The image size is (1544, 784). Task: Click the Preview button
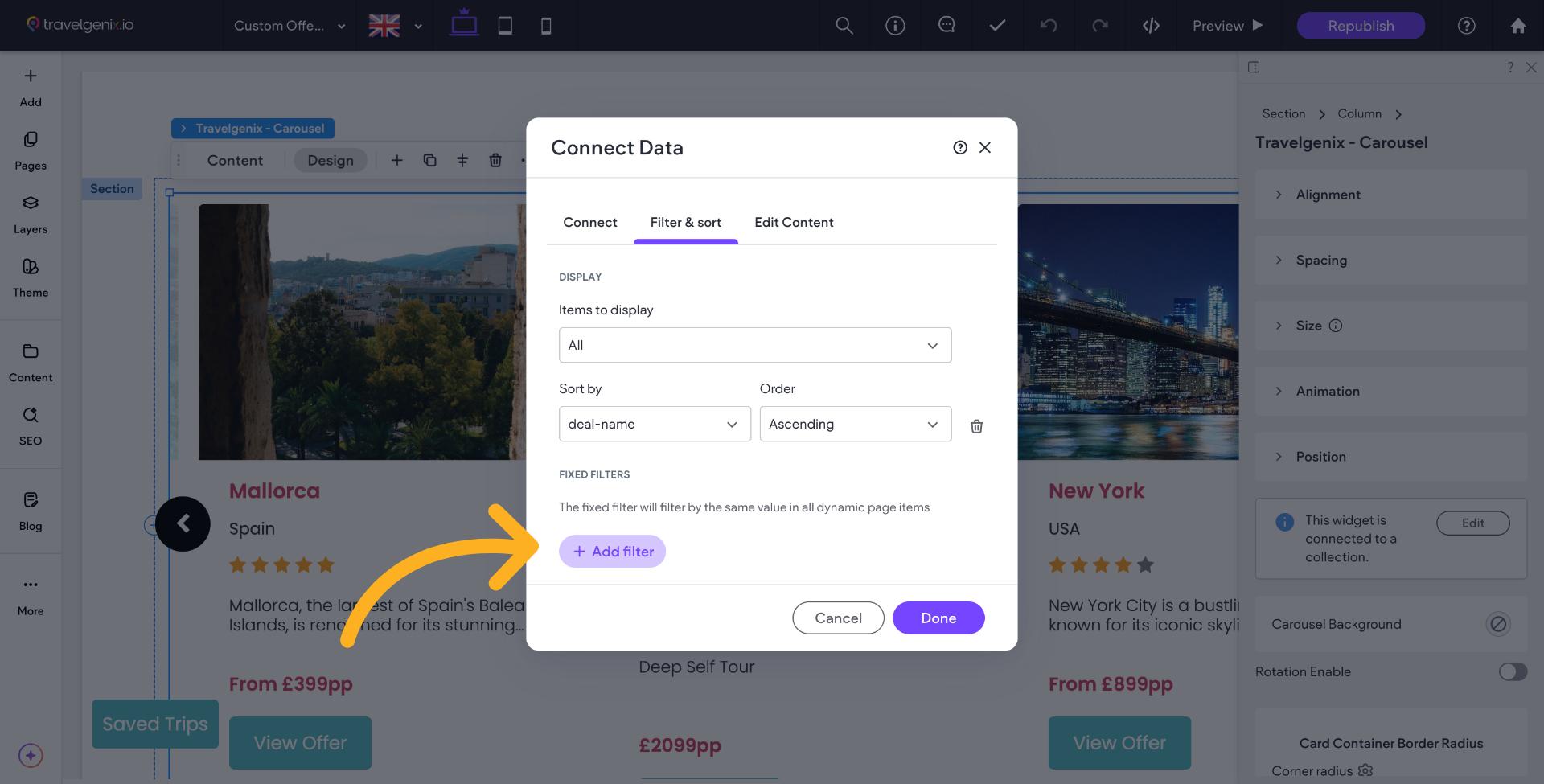point(1227,26)
